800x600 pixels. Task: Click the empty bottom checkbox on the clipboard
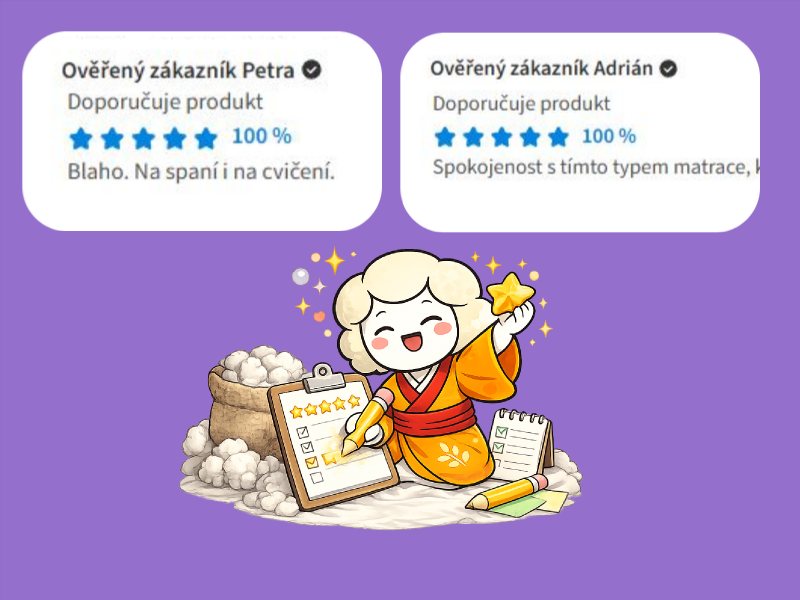click(317, 478)
